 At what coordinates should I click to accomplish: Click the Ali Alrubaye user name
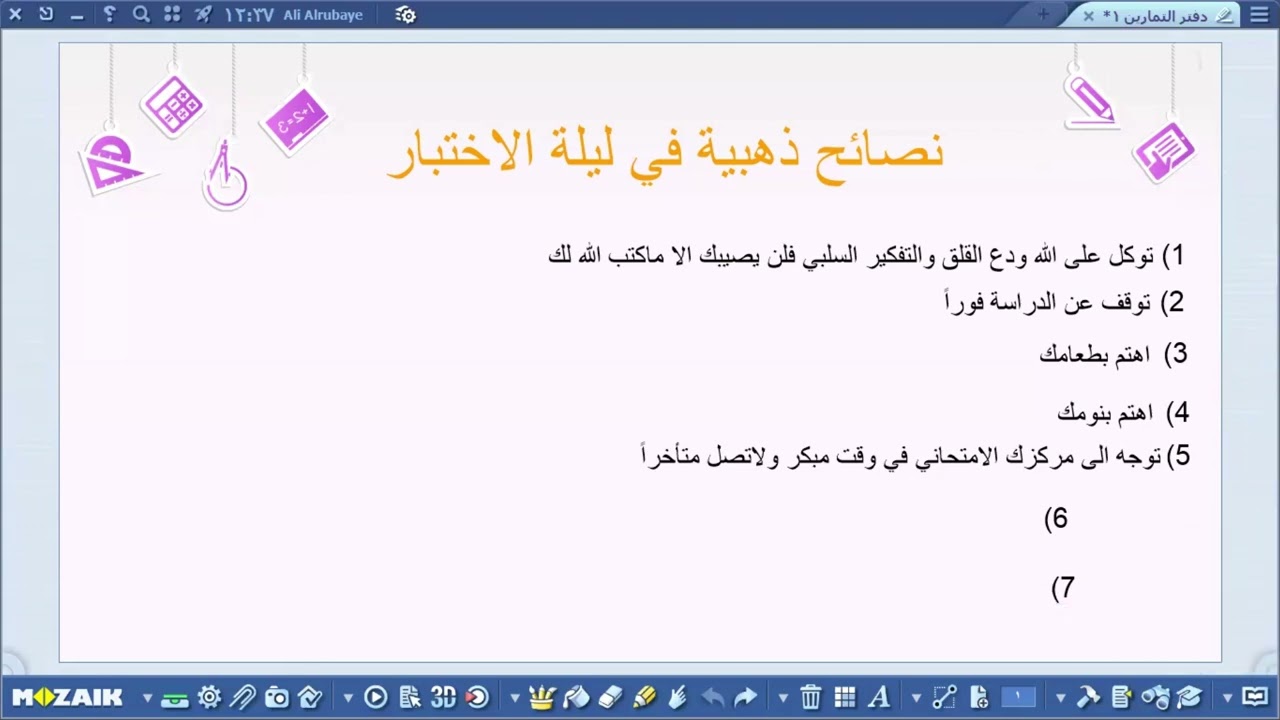[x=323, y=15]
